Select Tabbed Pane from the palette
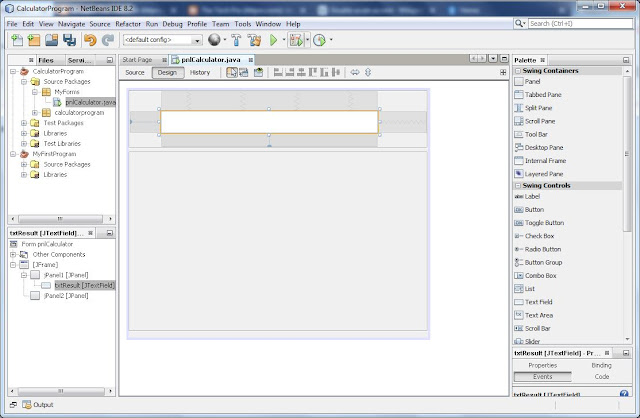 543,95
